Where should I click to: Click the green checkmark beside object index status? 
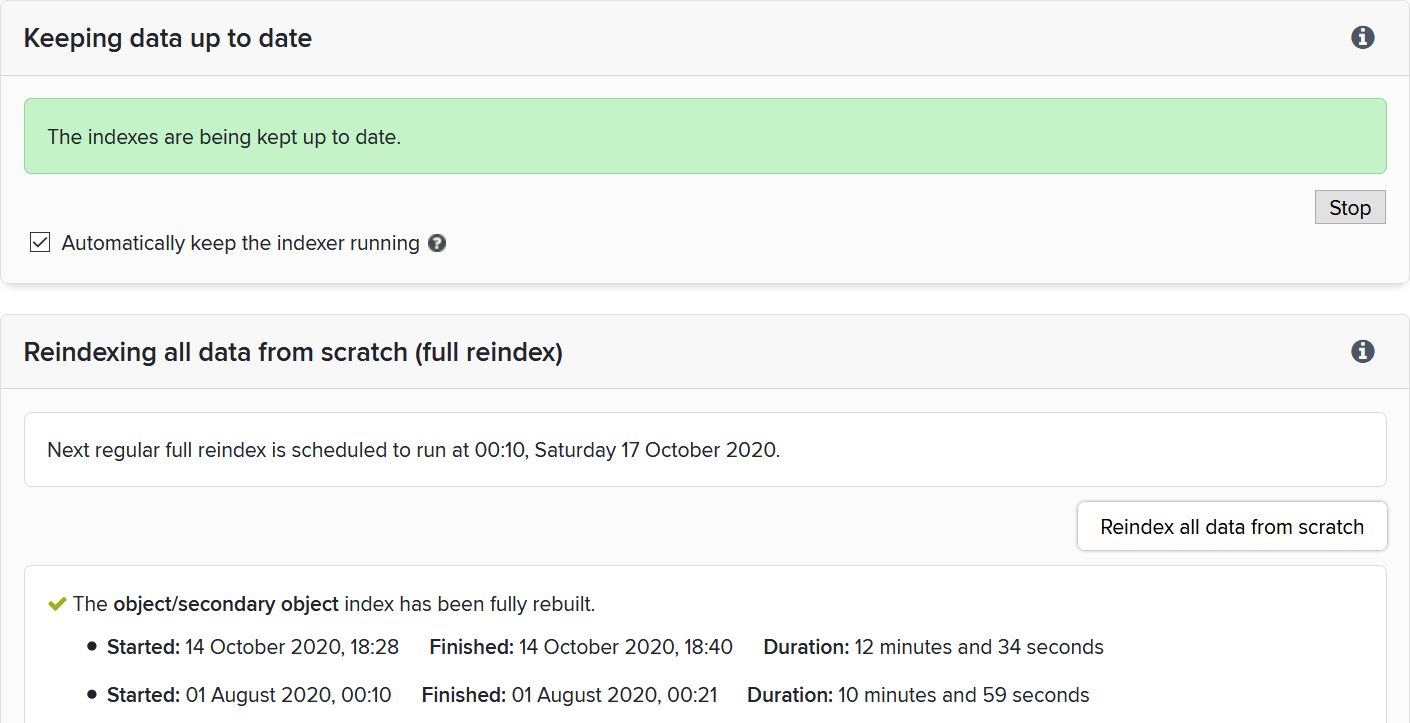click(x=57, y=604)
